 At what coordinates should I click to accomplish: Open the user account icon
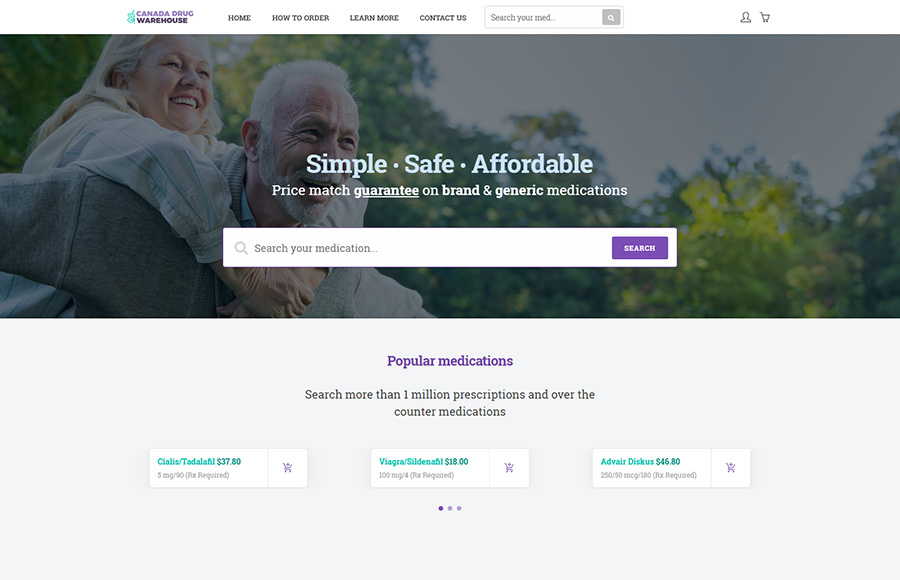[745, 17]
